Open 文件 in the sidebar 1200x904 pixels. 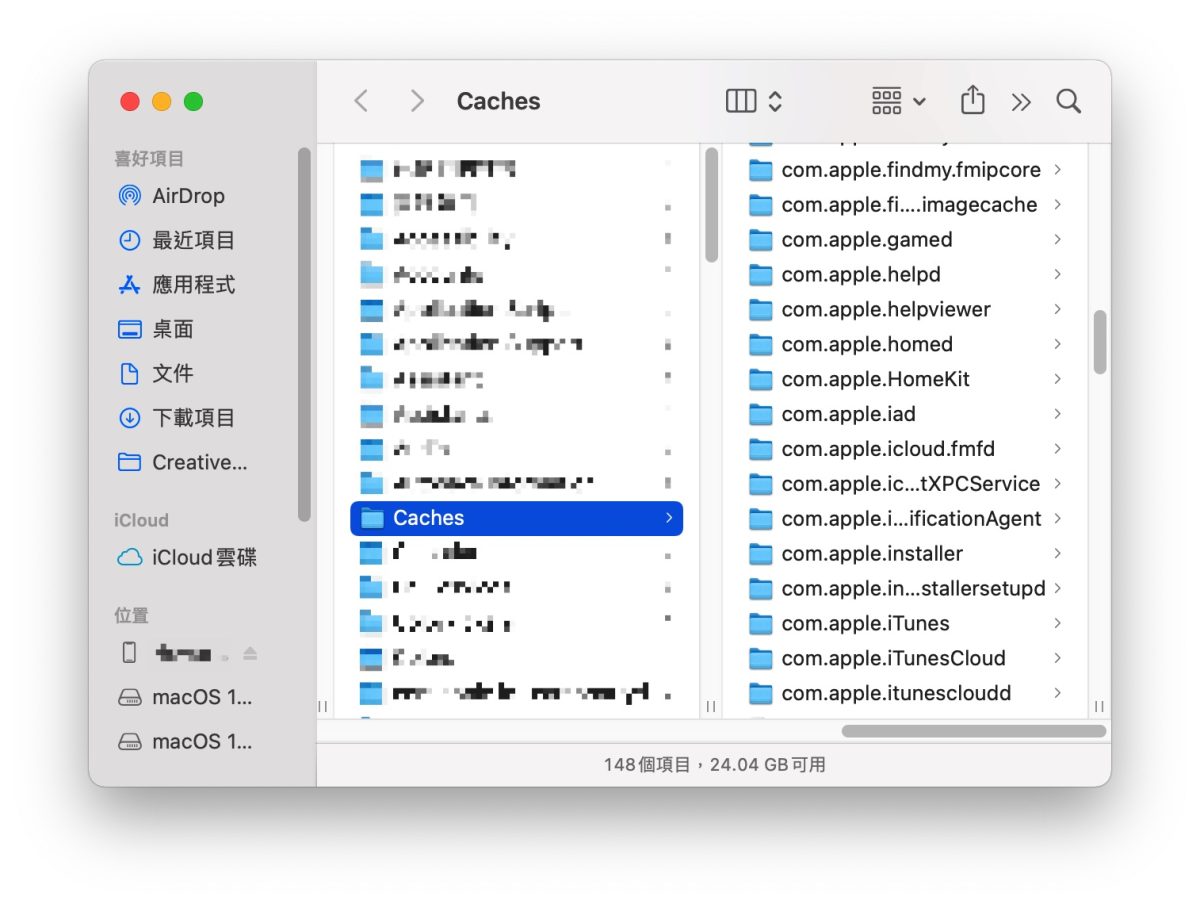pos(155,373)
